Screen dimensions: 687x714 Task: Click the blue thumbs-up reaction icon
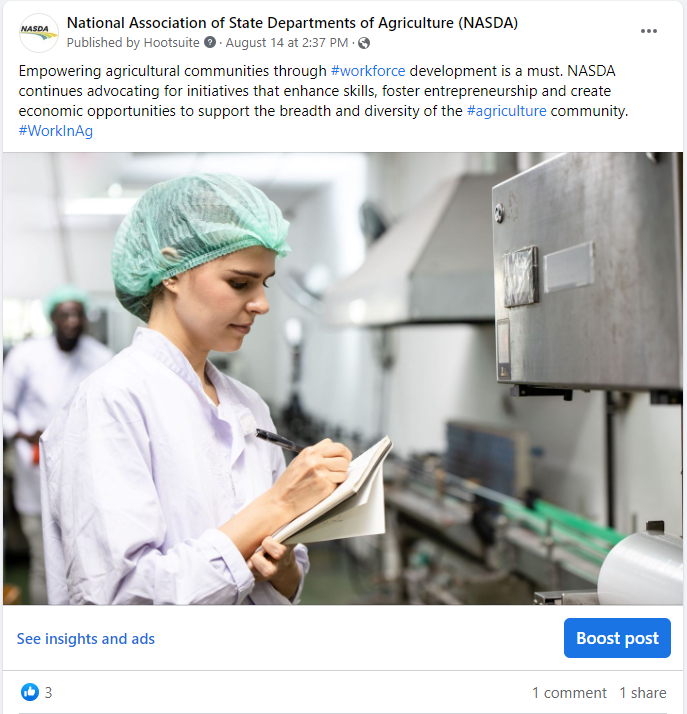pos(30,692)
